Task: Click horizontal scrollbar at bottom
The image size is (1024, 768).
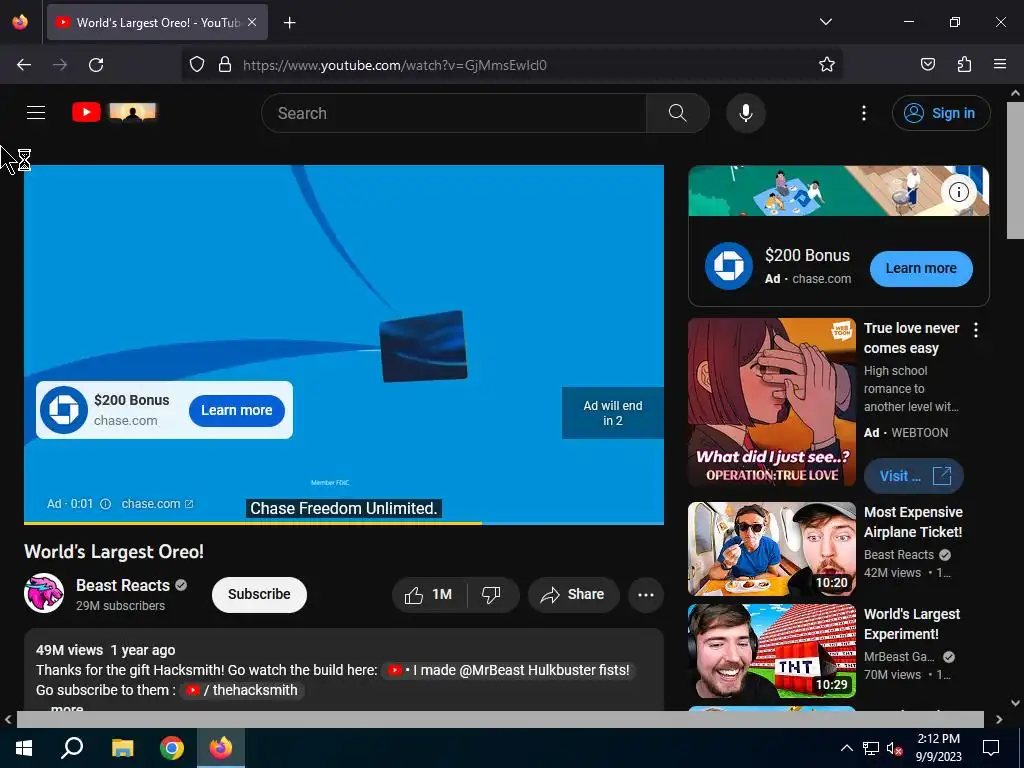Action: 500,719
